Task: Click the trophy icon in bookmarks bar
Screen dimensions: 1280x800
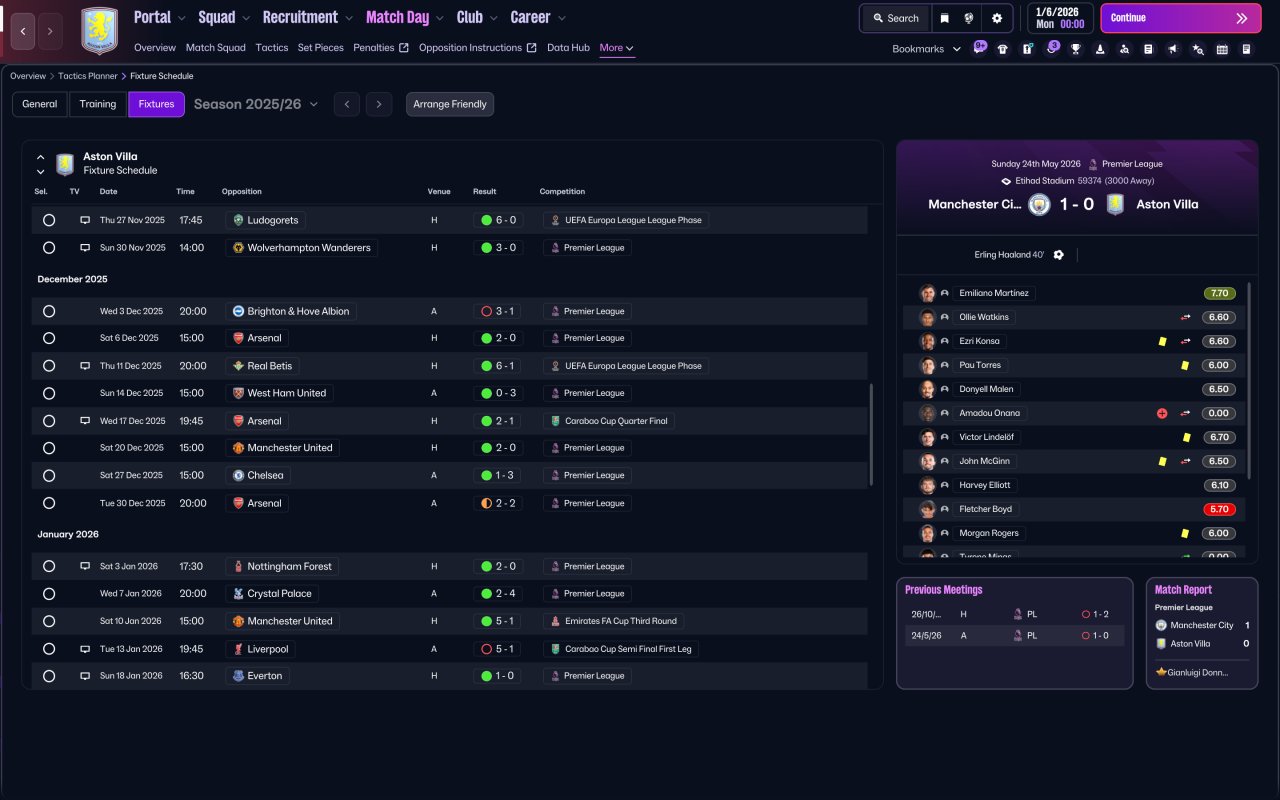Action: [x=1076, y=49]
